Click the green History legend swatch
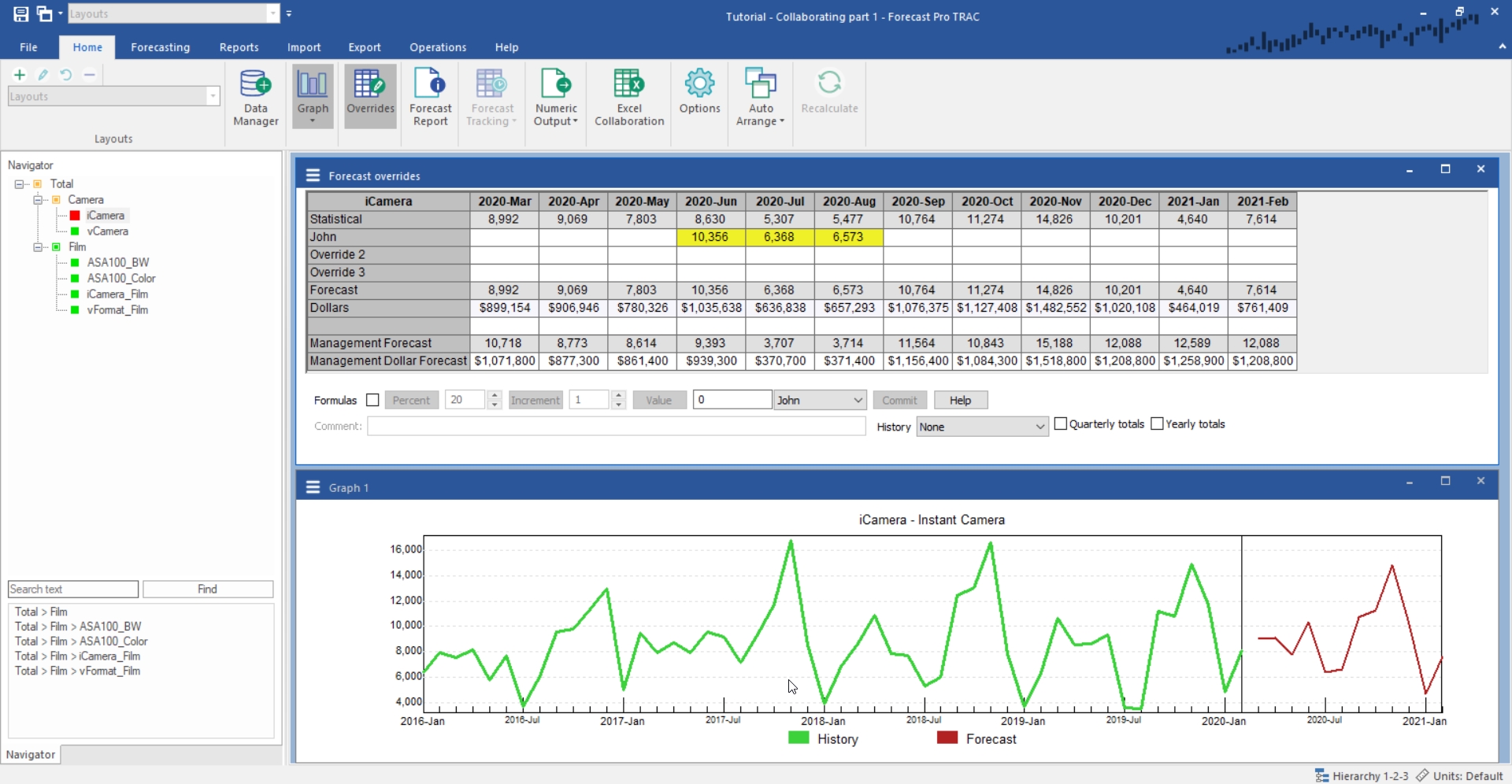The width and height of the screenshot is (1512, 784). pyautogui.click(x=799, y=738)
